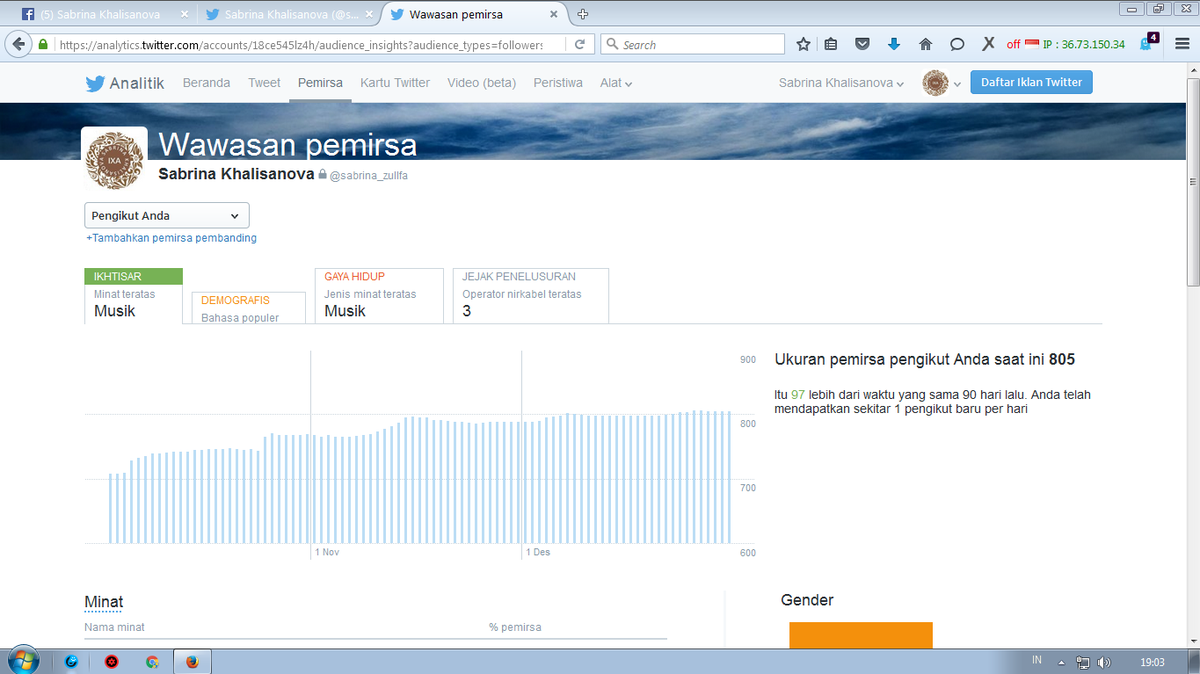1200x674 pixels.
Task: Select the Pemirsa nav item
Action: tap(320, 83)
